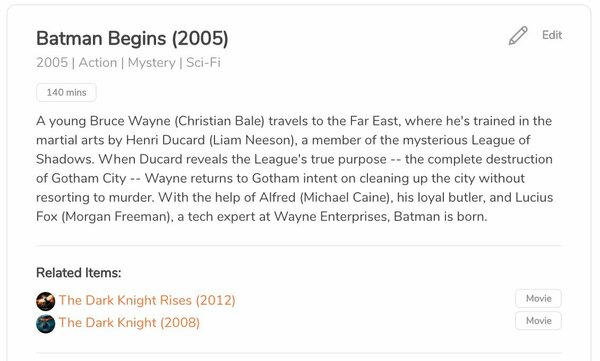Open The Dark Knight Rises poster thumbnail
The width and height of the screenshot is (600, 361).
[46, 301]
